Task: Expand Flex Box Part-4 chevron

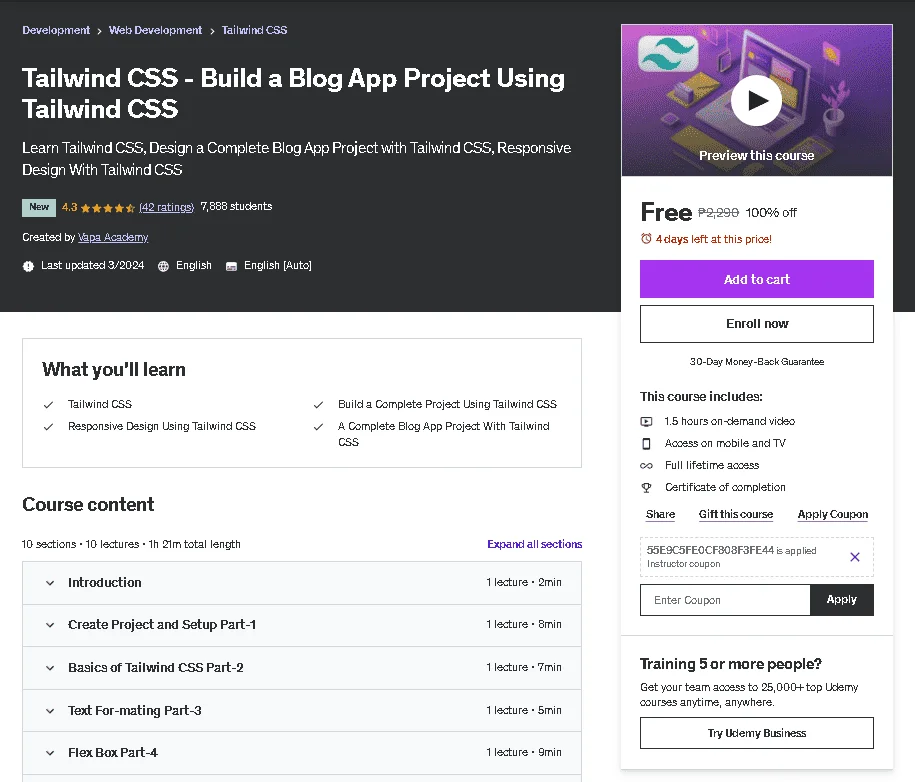Action: [x=50, y=753]
